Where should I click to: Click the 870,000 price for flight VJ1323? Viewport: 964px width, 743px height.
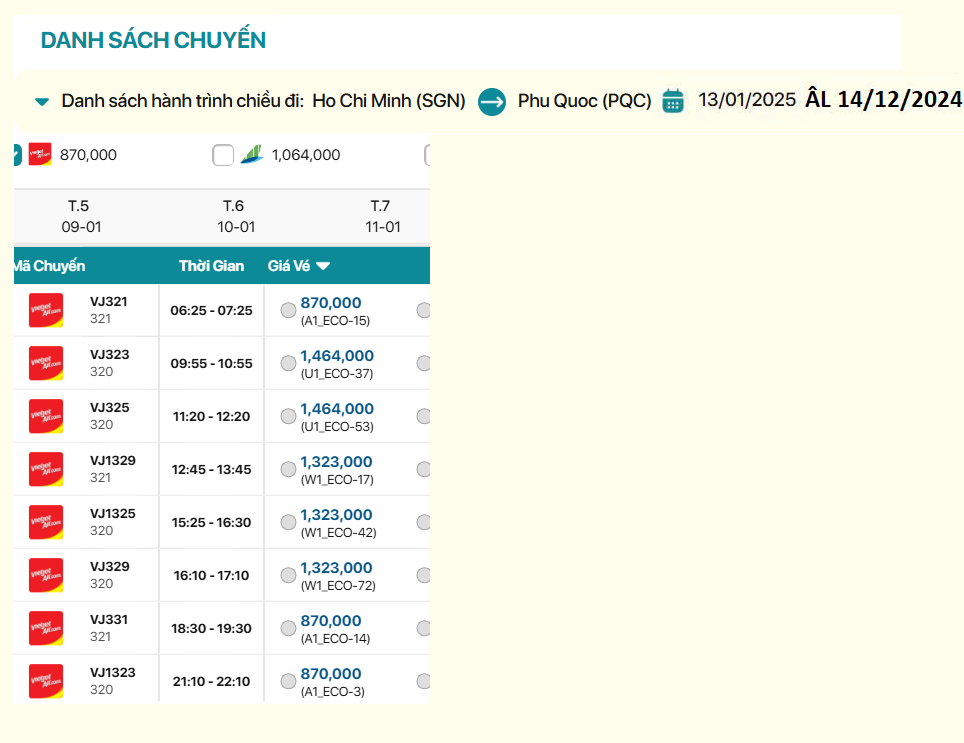click(x=331, y=674)
